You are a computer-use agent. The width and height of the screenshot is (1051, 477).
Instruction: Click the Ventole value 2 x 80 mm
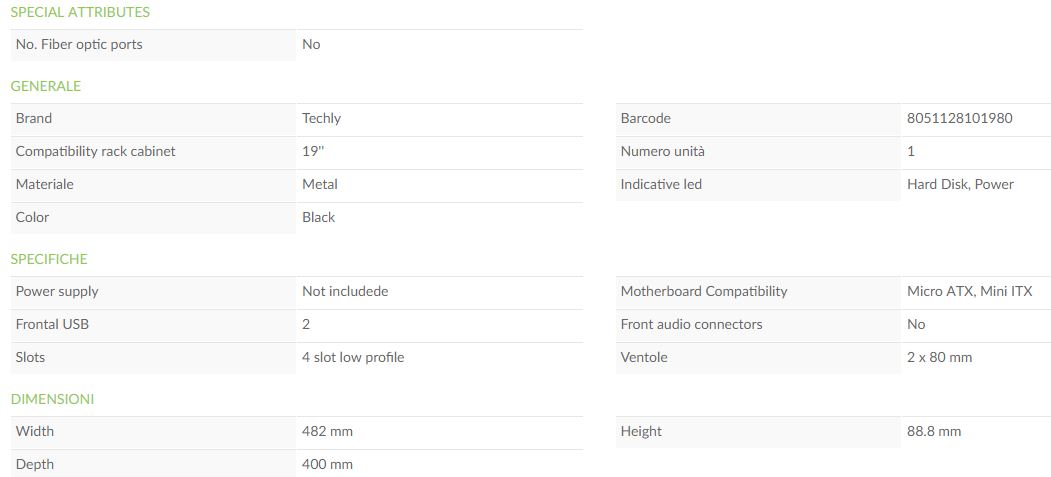pos(939,357)
